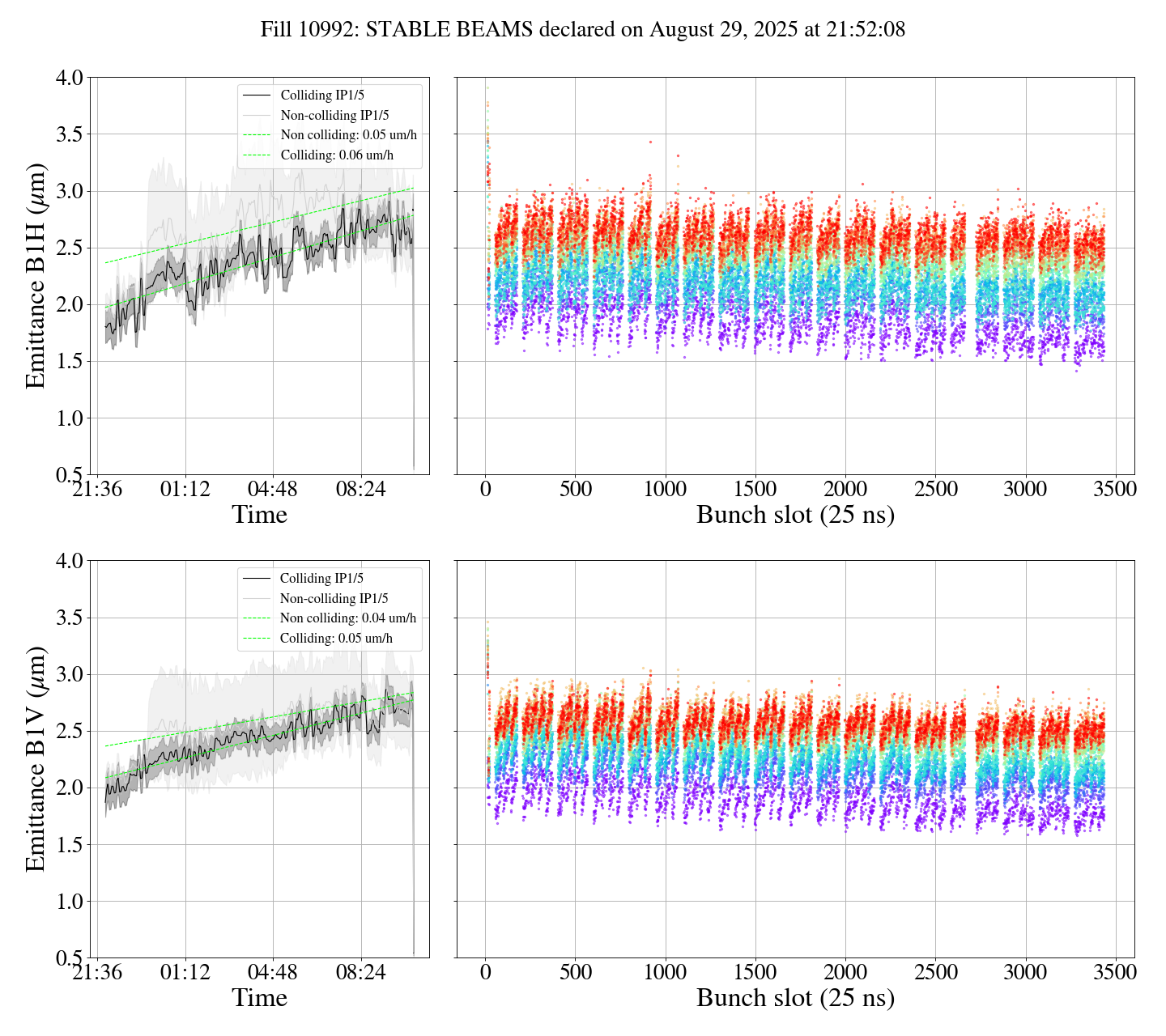Viewport: 1166px width, 1036px height.
Task: Click the 3500 bunch slot tick on the bottom scatter plot
Action: 1115,972
